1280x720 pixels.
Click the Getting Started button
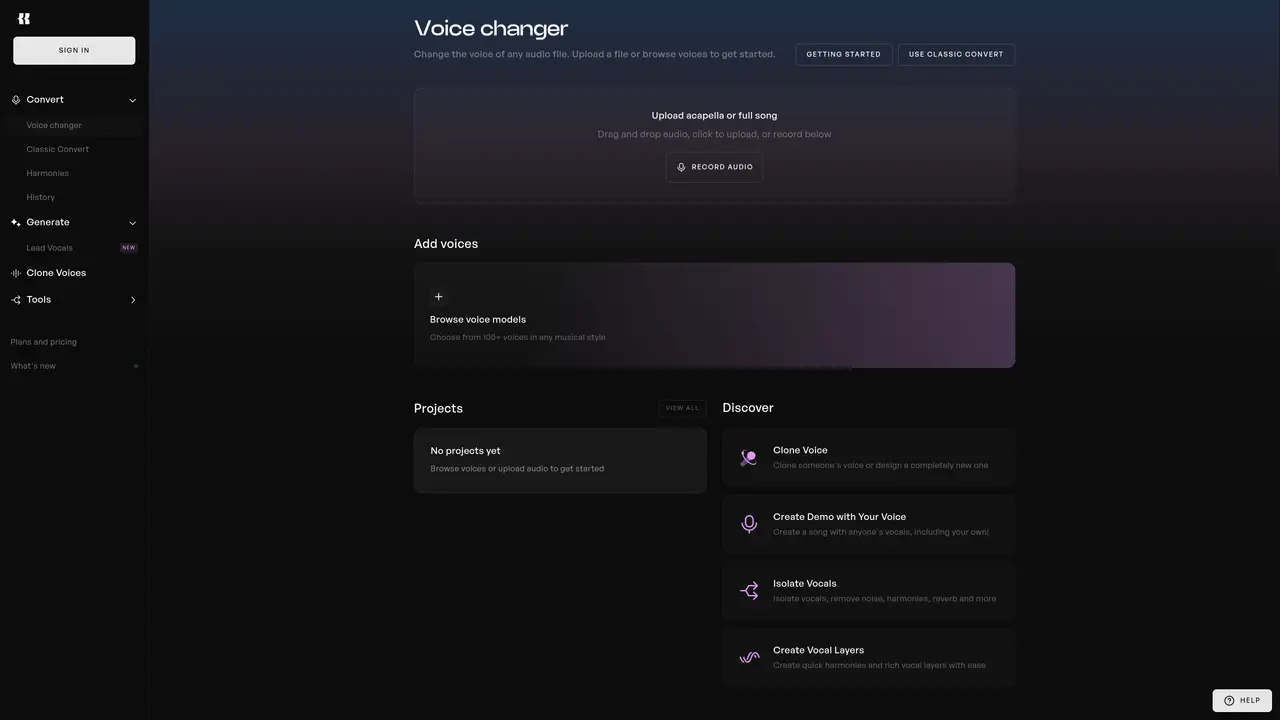coord(844,55)
